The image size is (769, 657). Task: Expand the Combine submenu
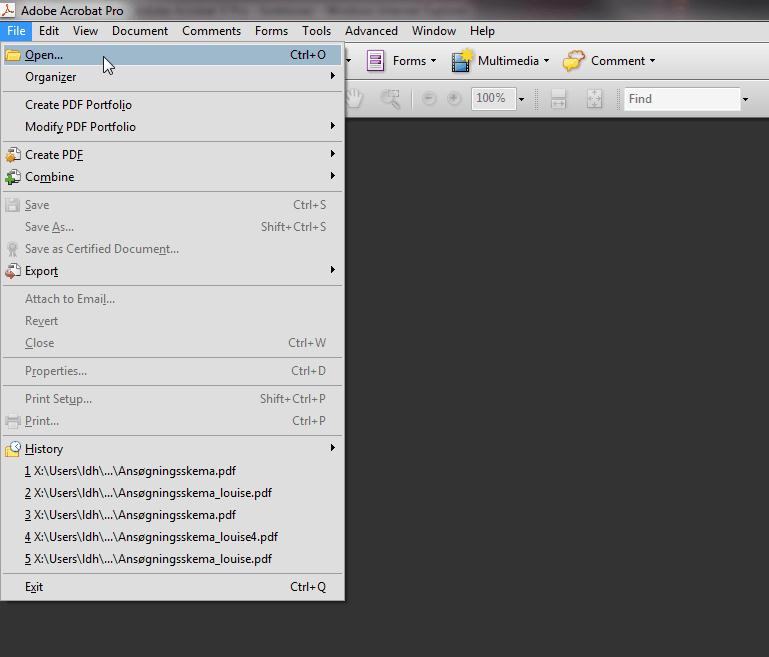point(333,176)
